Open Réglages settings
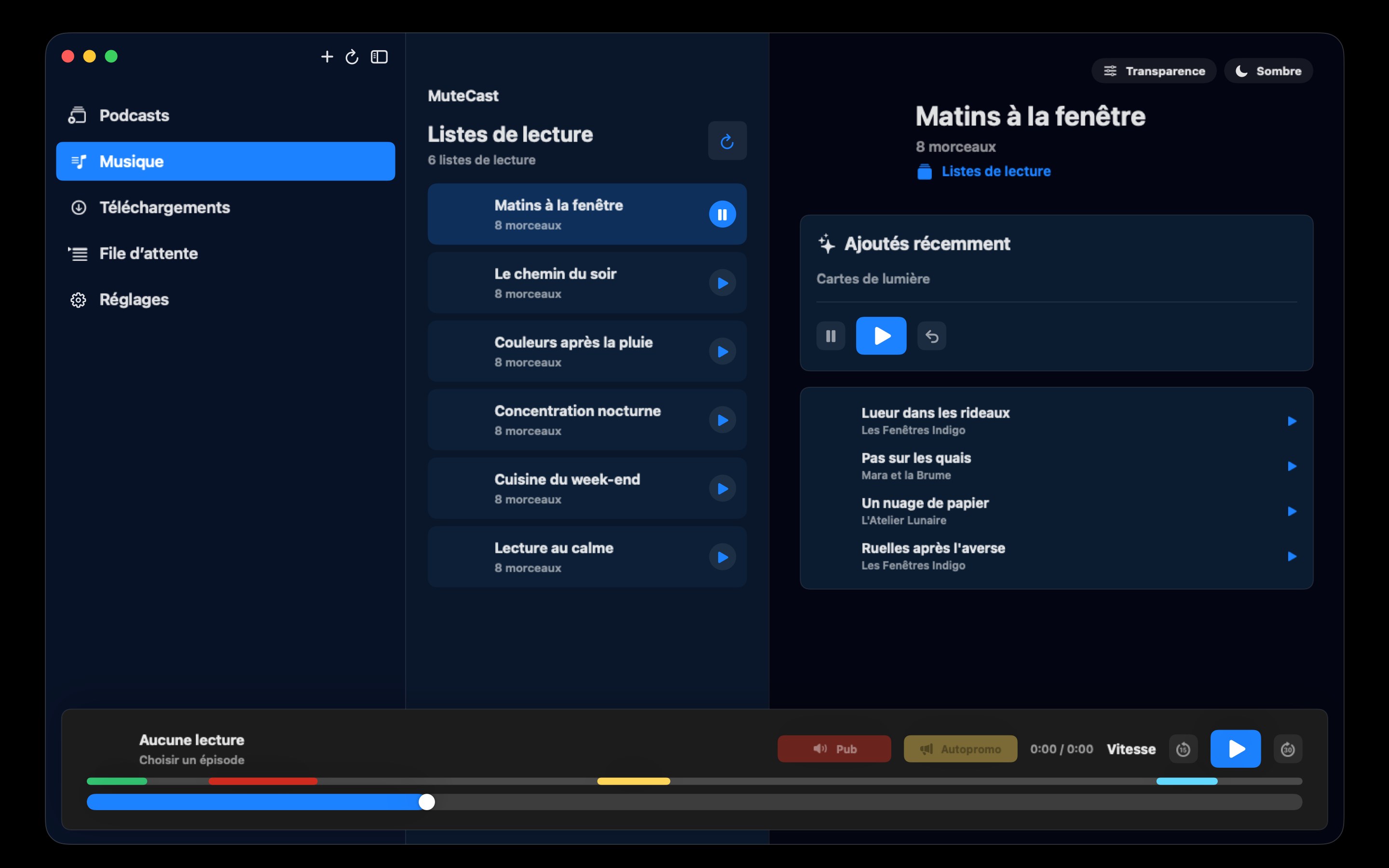Viewport: 1389px width, 868px height. coord(226,299)
